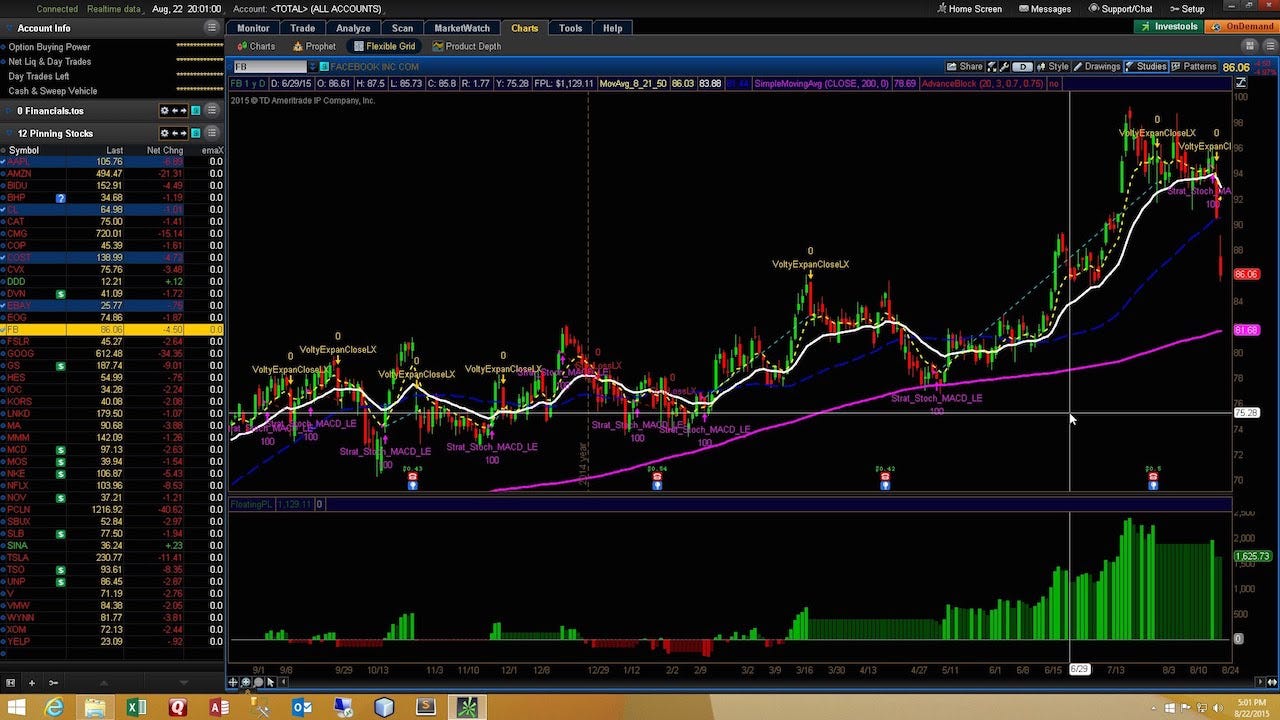Select the pan crosshair tool below chart

(x=233, y=682)
